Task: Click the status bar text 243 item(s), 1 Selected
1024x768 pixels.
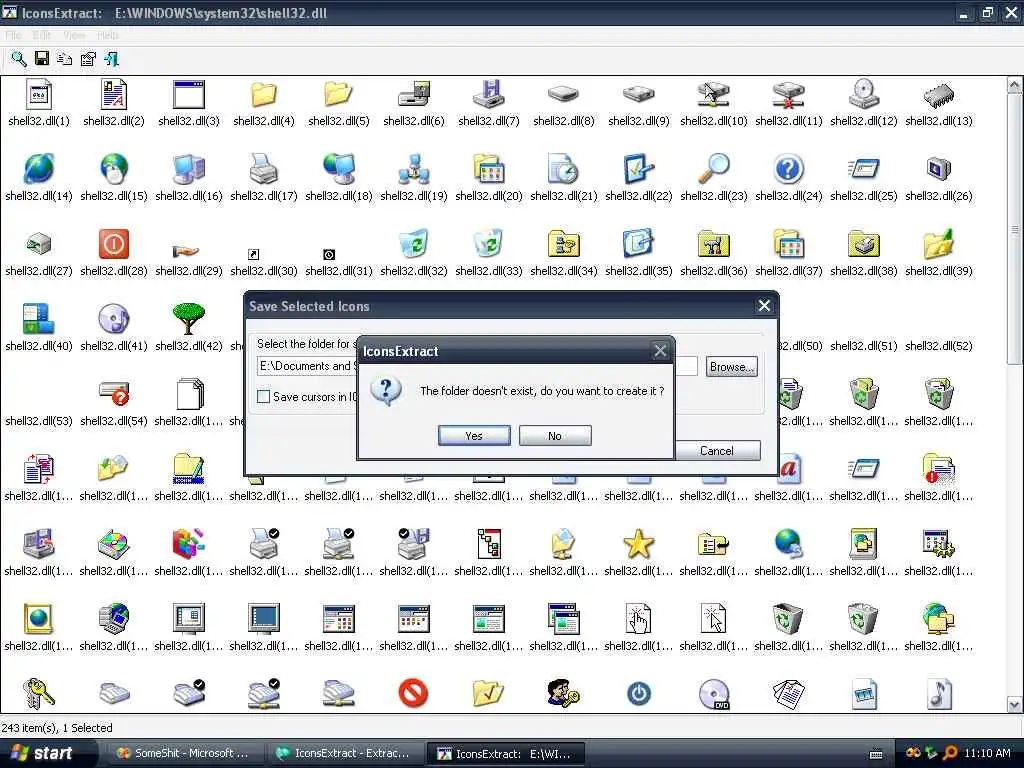Action: click(x=57, y=728)
